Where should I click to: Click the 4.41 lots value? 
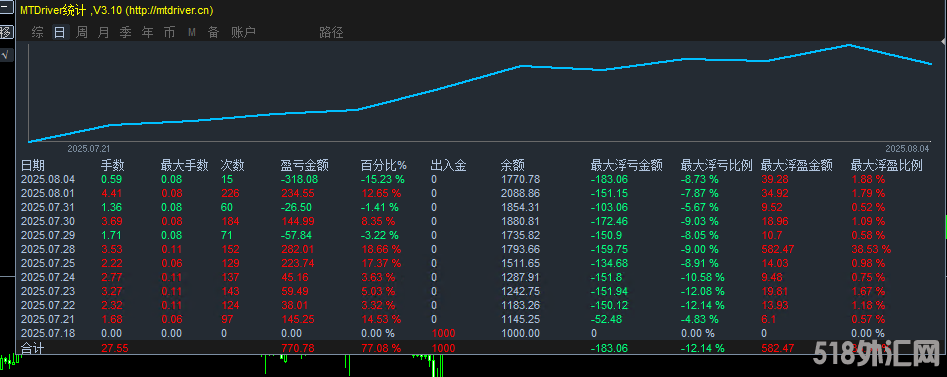[x=111, y=193]
